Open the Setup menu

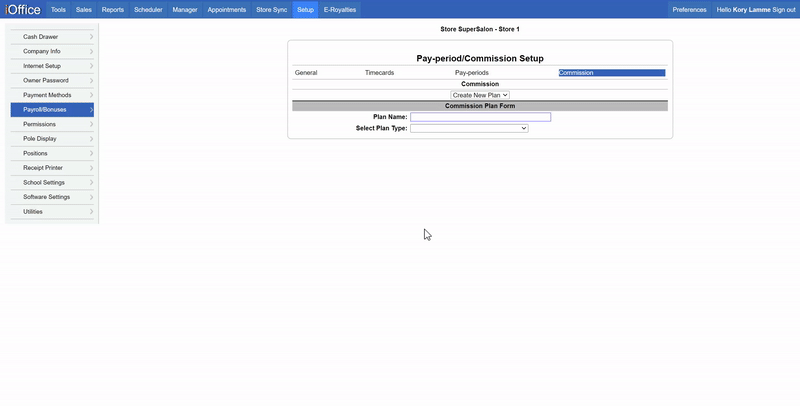[306, 10]
